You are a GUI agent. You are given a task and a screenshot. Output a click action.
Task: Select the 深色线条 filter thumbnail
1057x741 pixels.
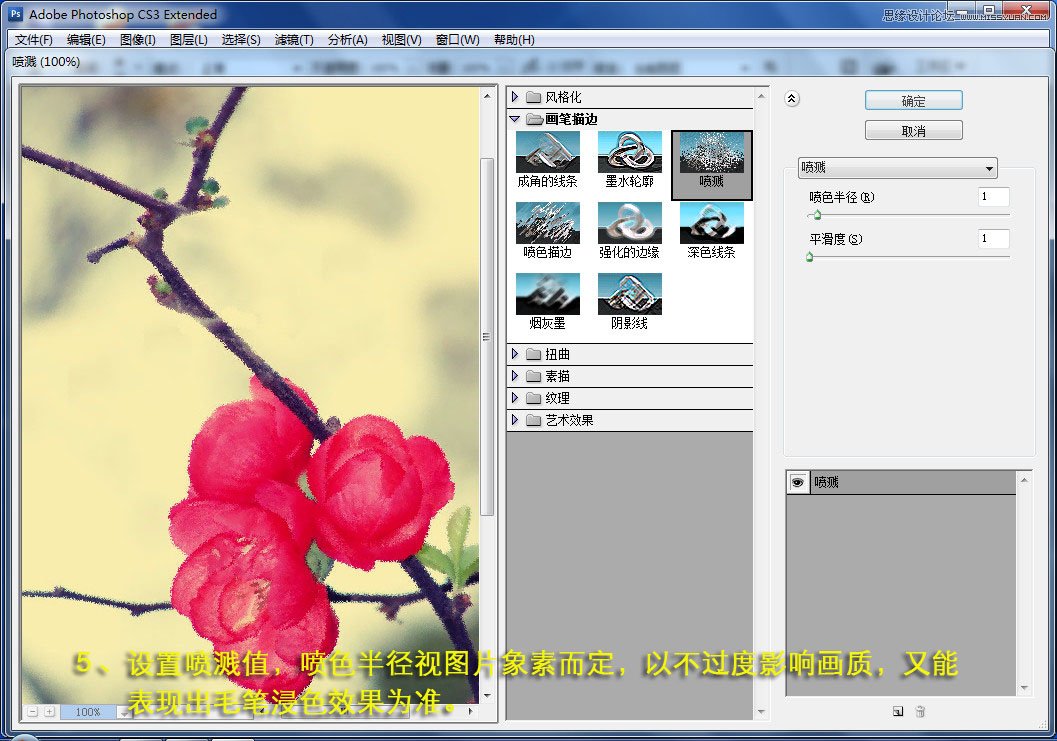(711, 223)
